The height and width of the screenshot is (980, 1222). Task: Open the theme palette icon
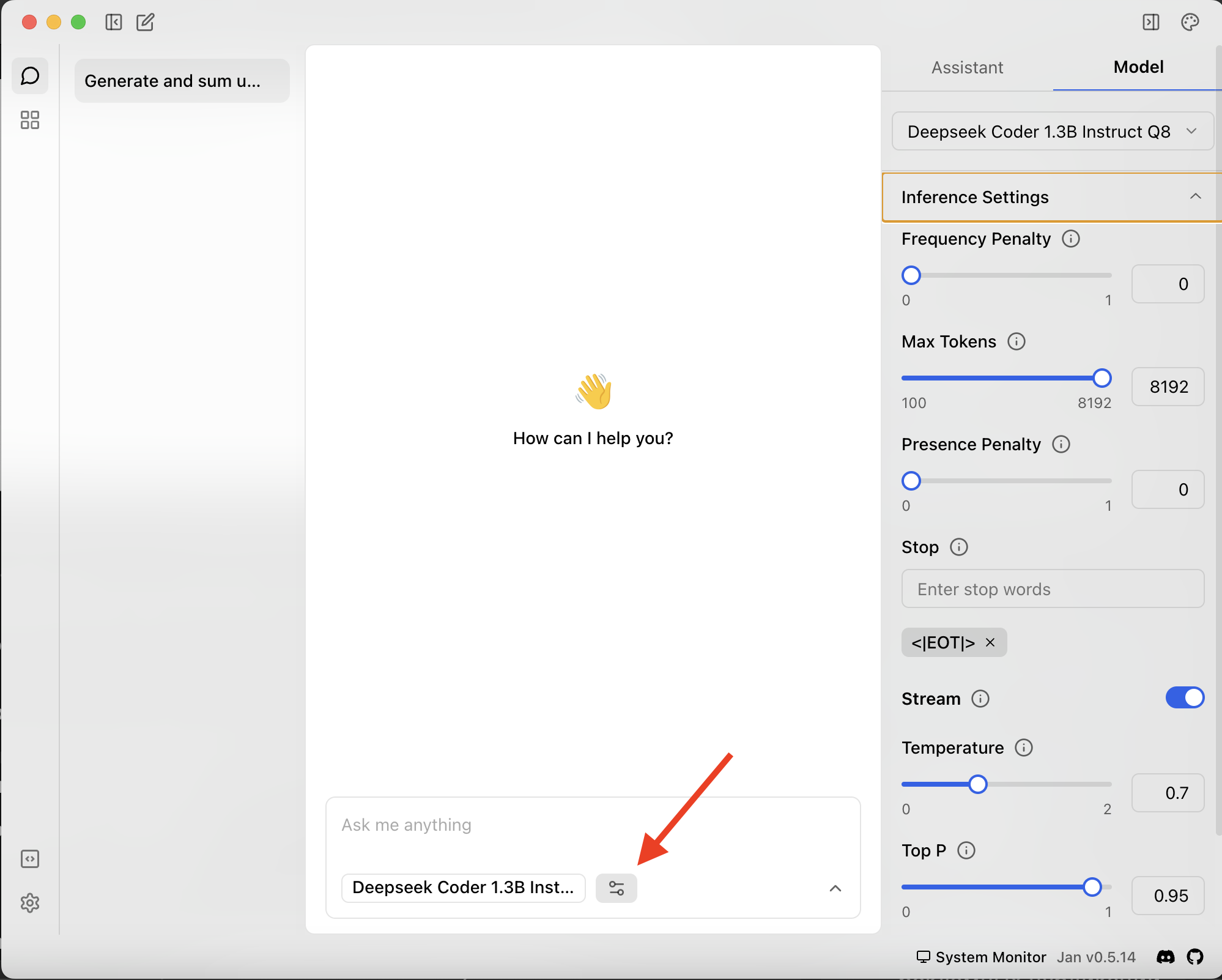(x=1190, y=23)
